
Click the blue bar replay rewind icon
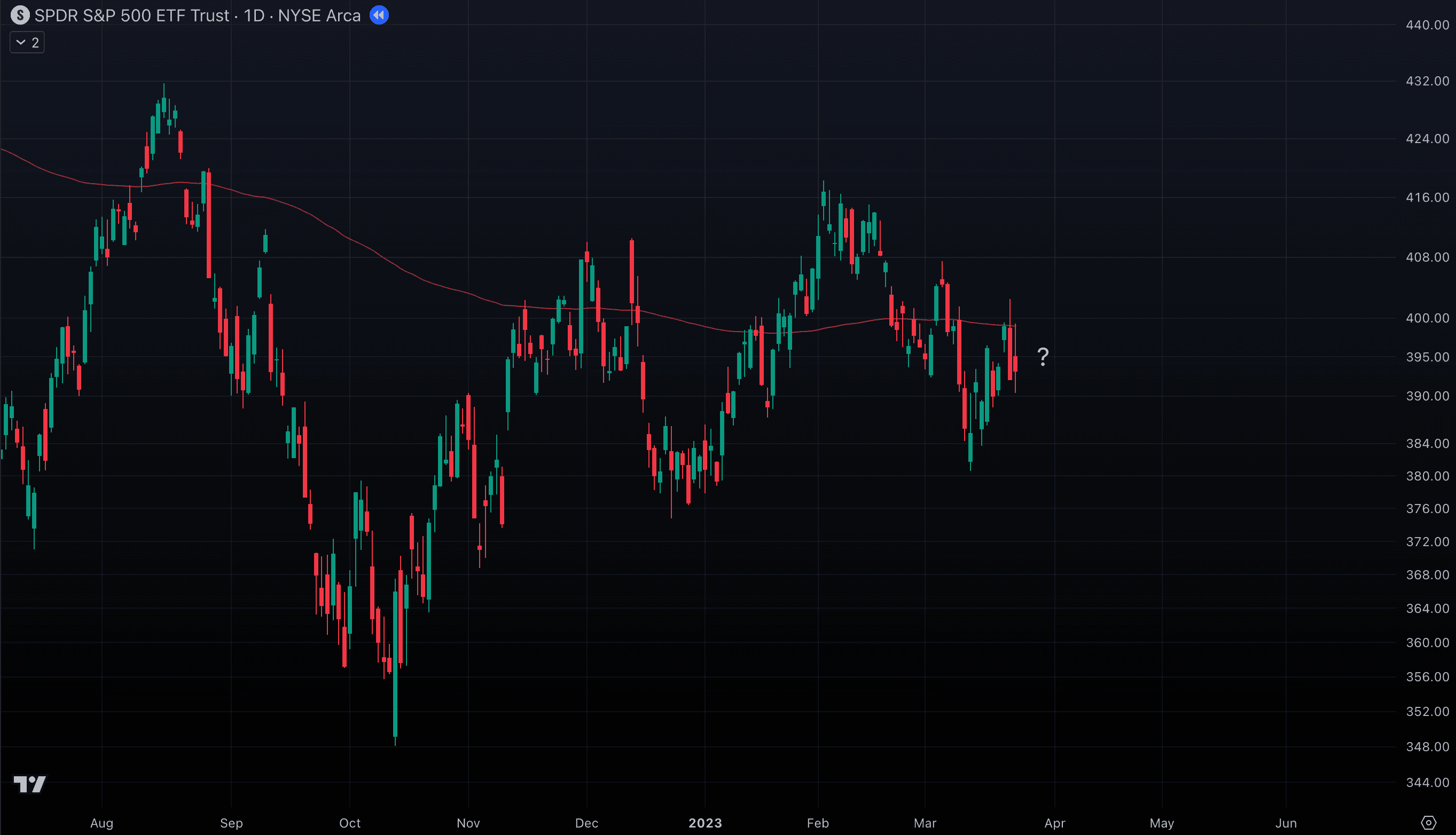click(379, 15)
